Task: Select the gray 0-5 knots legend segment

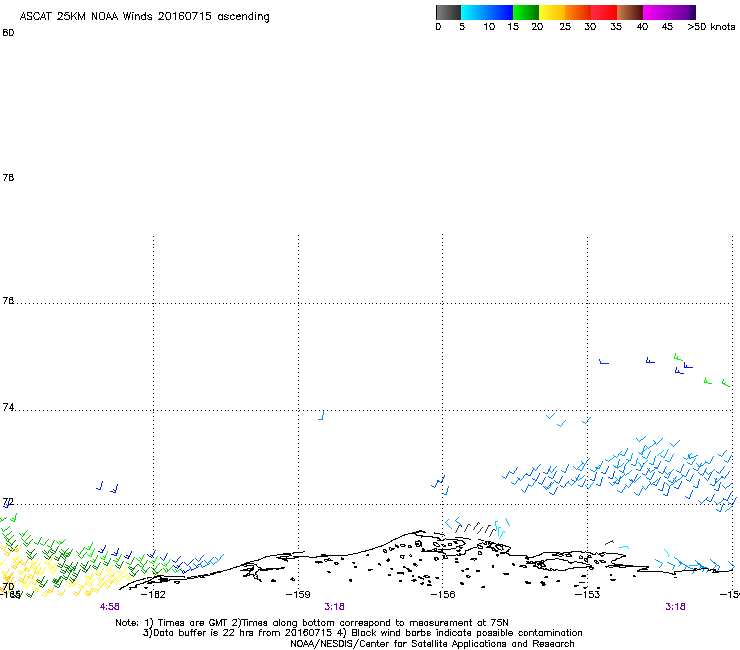Action: pyautogui.click(x=448, y=12)
